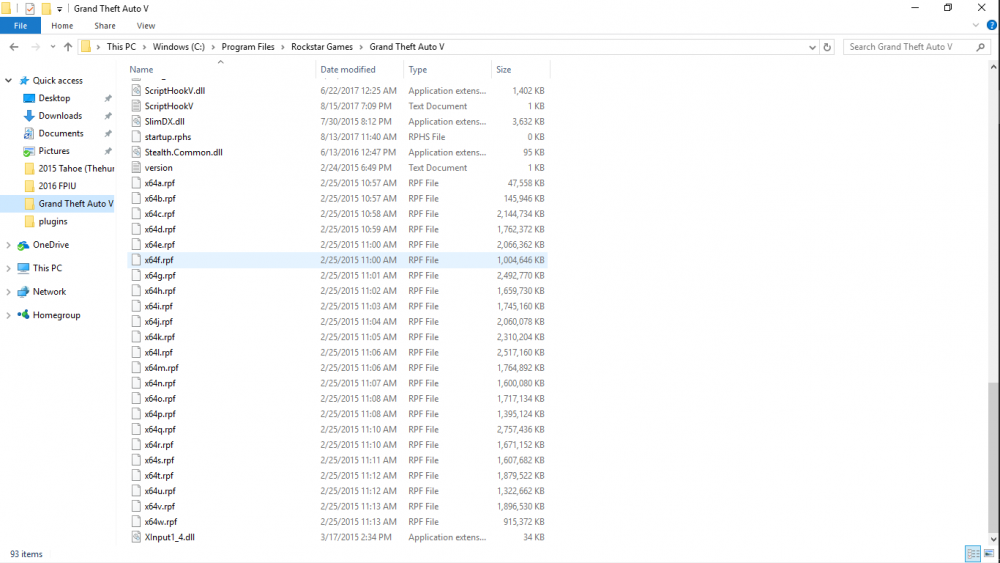Click the version text document icon

click(136, 167)
